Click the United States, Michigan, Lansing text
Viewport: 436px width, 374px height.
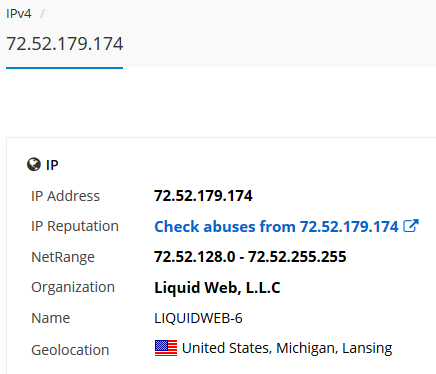(287, 348)
